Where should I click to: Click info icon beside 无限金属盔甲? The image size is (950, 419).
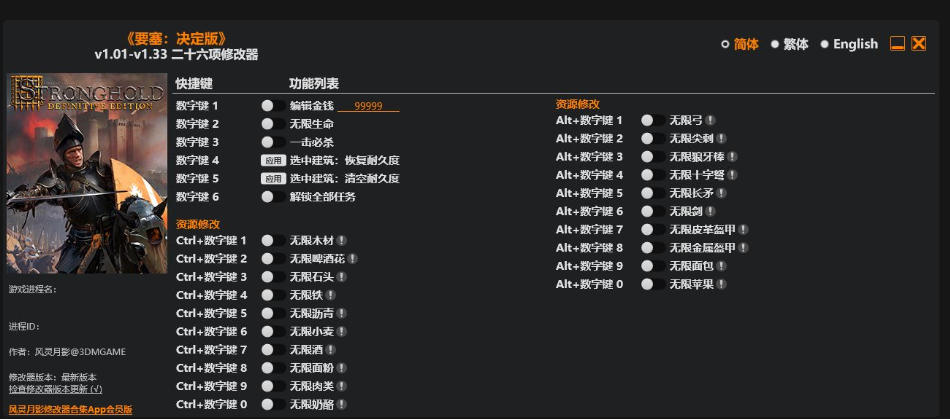tap(743, 248)
